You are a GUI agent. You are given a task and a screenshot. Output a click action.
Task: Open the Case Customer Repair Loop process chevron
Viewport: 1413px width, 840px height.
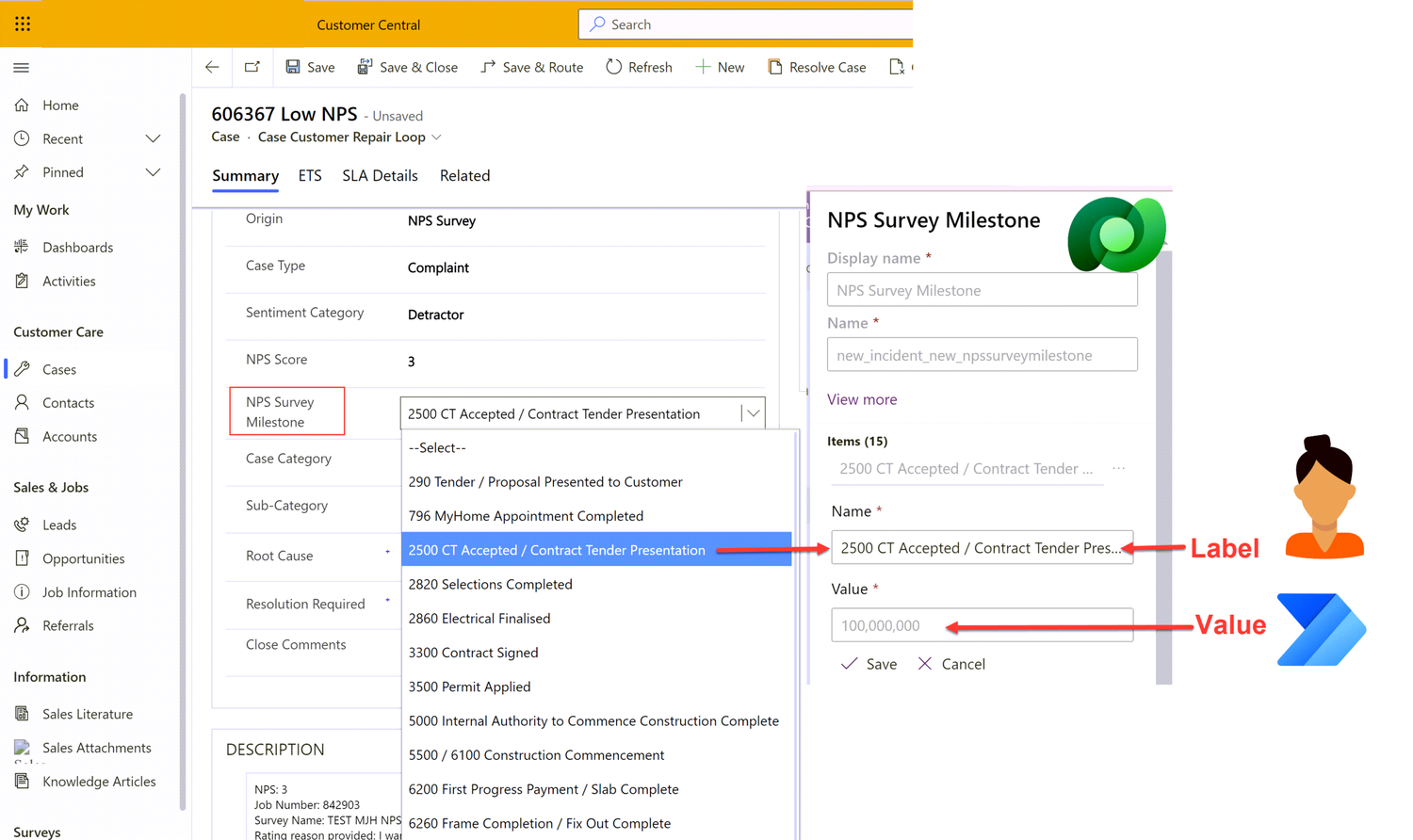(x=436, y=137)
